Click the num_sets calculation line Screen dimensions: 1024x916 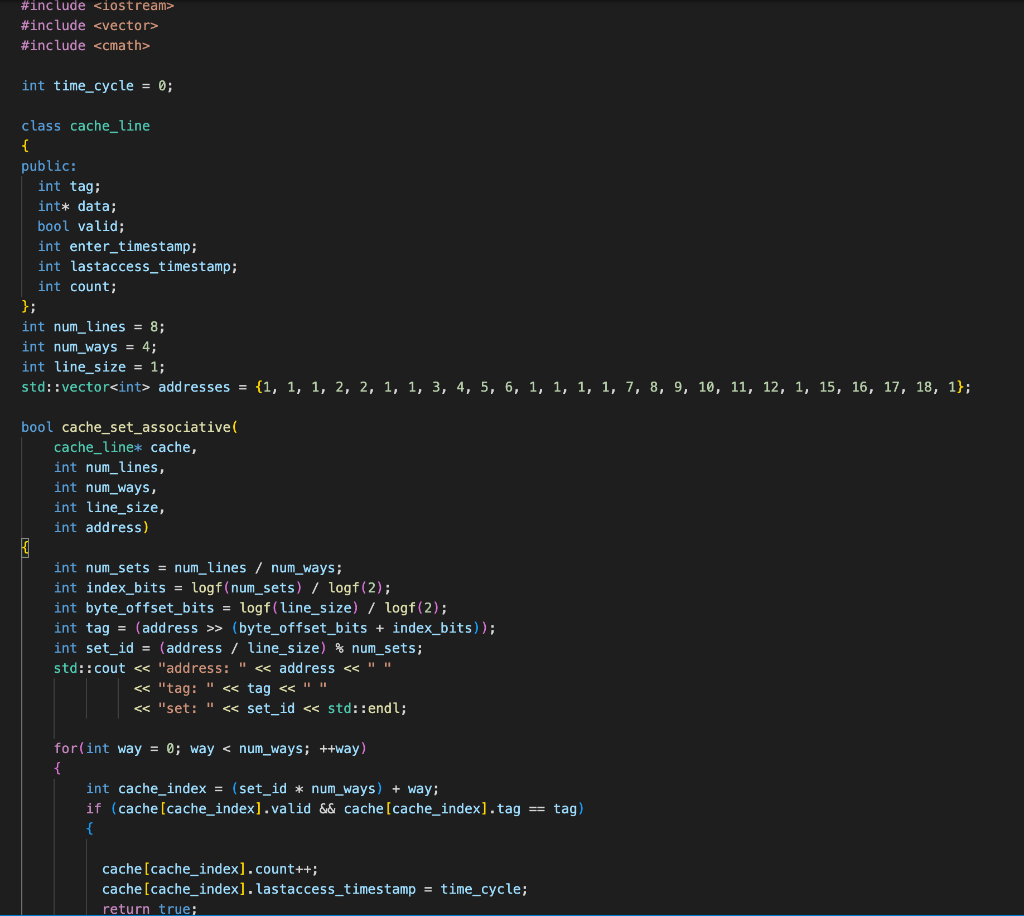(x=160, y=567)
